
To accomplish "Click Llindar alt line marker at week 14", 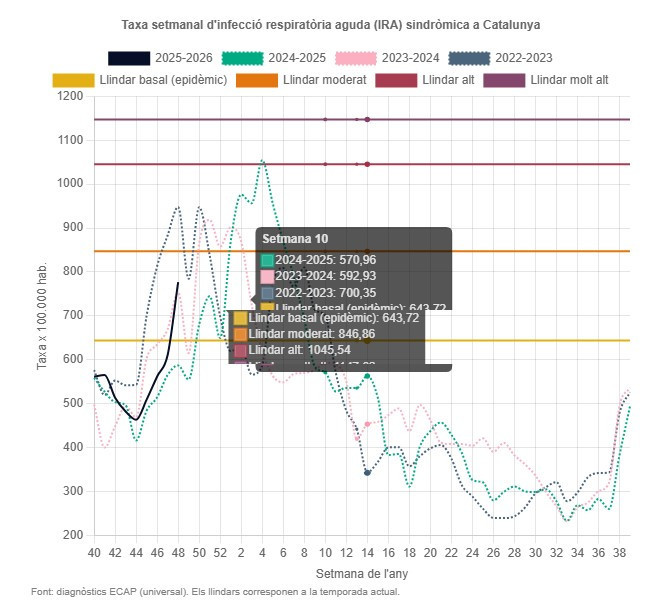I will 367,164.
